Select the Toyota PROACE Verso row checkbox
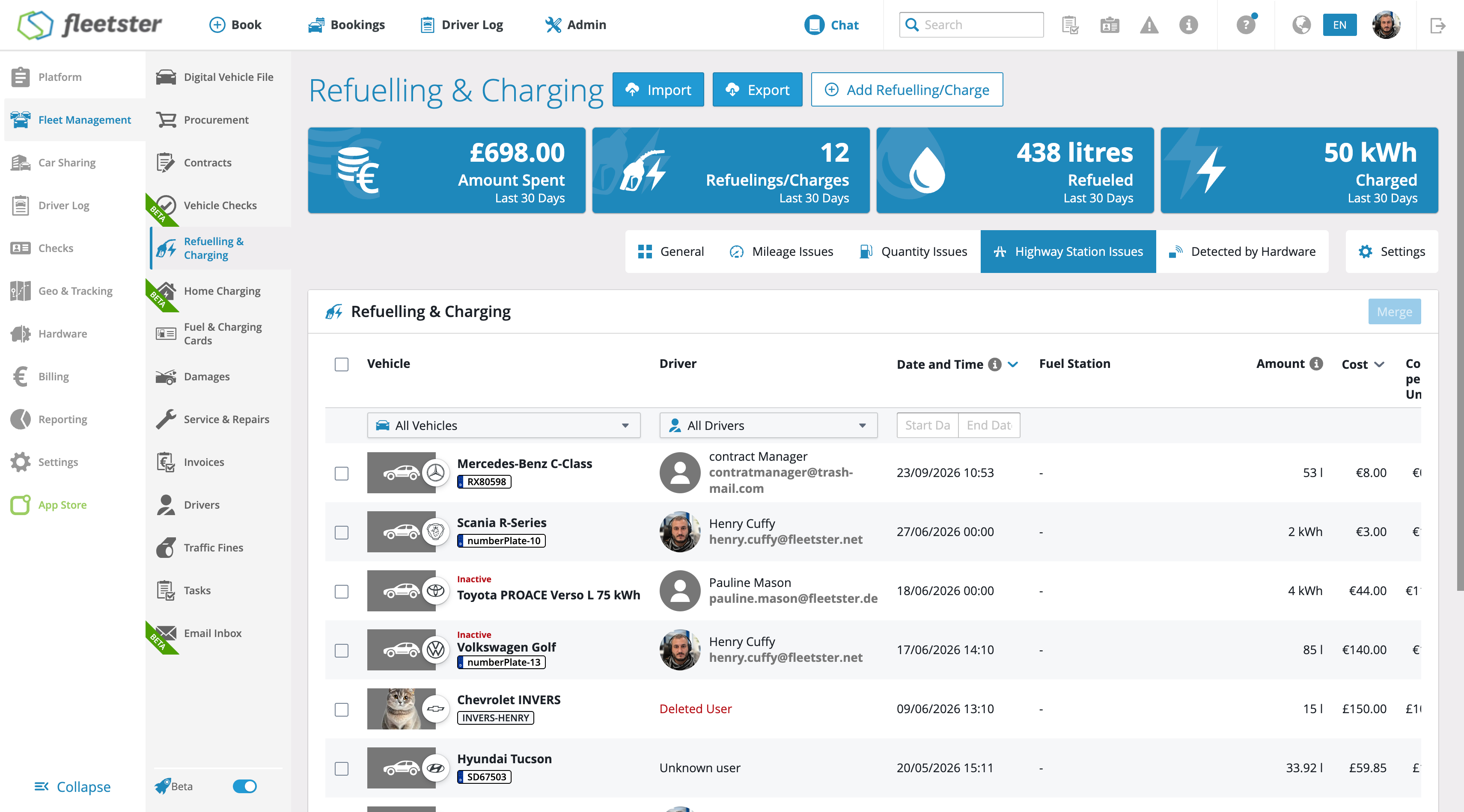1464x812 pixels. pyautogui.click(x=342, y=592)
